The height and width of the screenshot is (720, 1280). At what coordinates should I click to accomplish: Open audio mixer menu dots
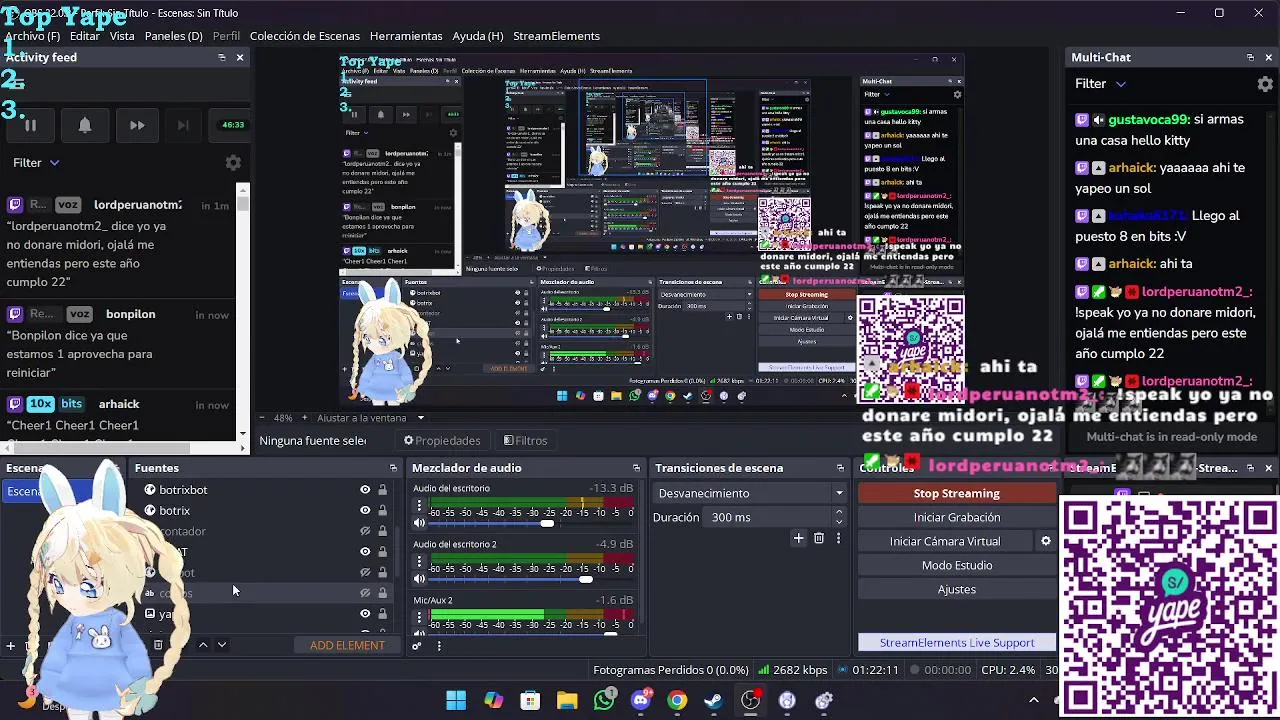coord(438,646)
